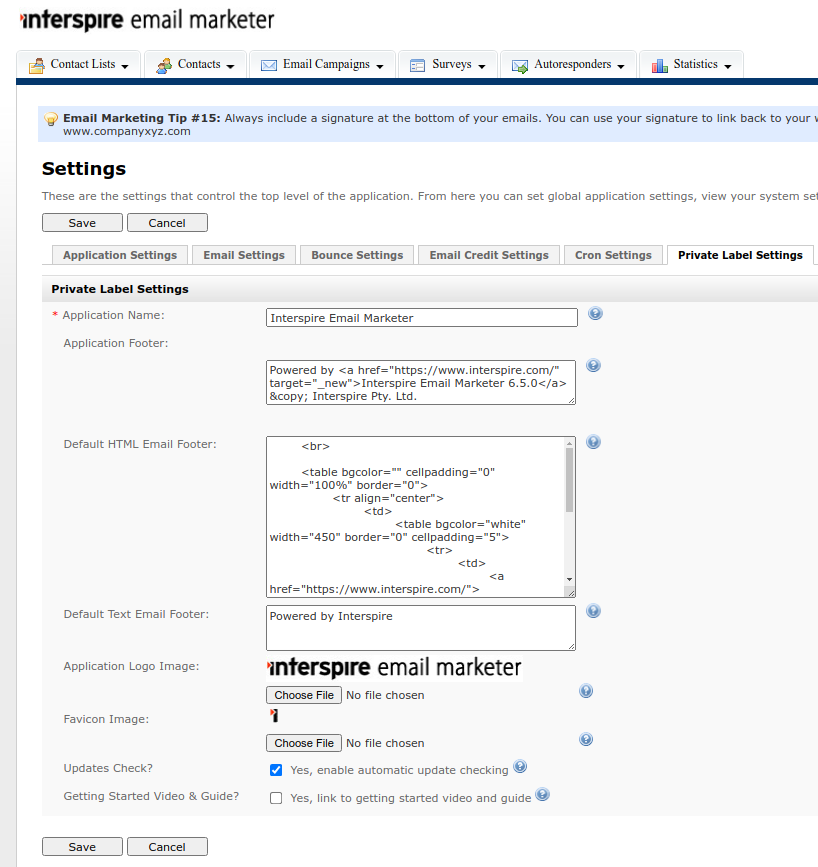Click the top Cancel button
Image resolution: width=818 pixels, height=867 pixels.
pyautogui.click(x=167, y=223)
